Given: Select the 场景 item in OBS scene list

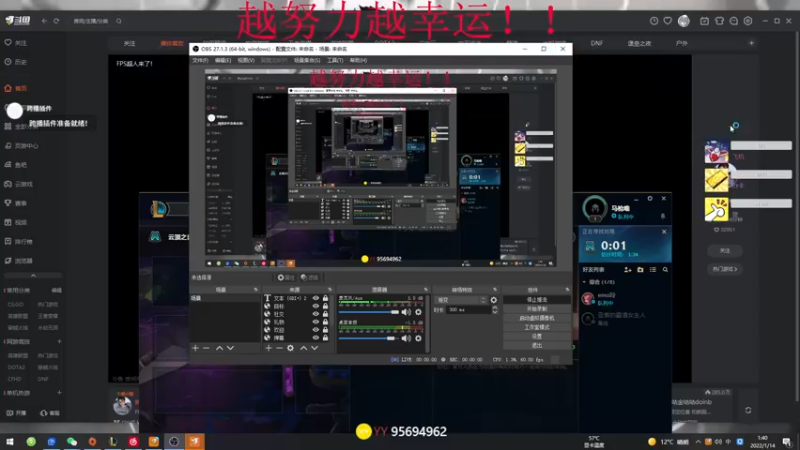Looking at the screenshot, I should point(224,298).
